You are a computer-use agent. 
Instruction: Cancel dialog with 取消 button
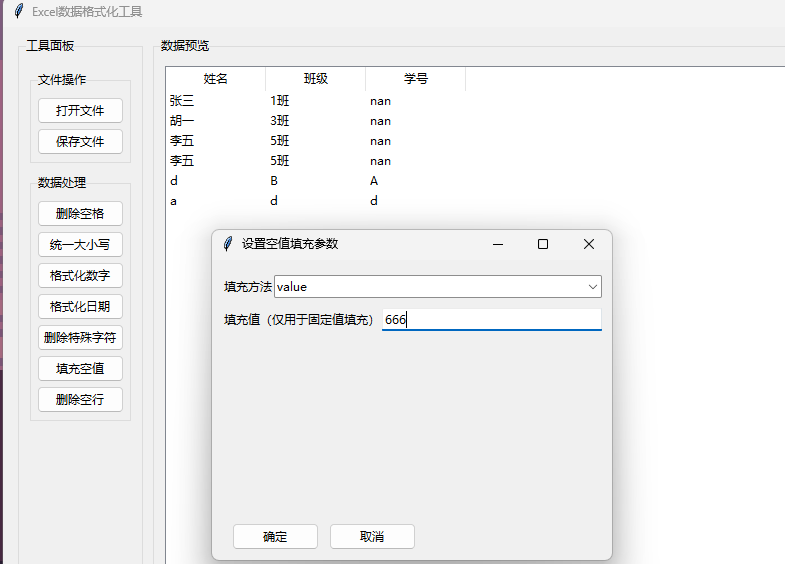(372, 536)
